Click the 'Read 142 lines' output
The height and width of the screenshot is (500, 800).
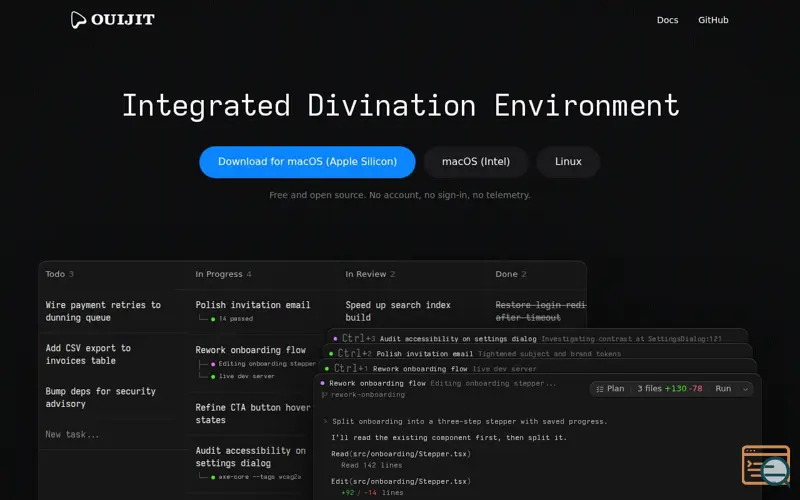[371, 465]
